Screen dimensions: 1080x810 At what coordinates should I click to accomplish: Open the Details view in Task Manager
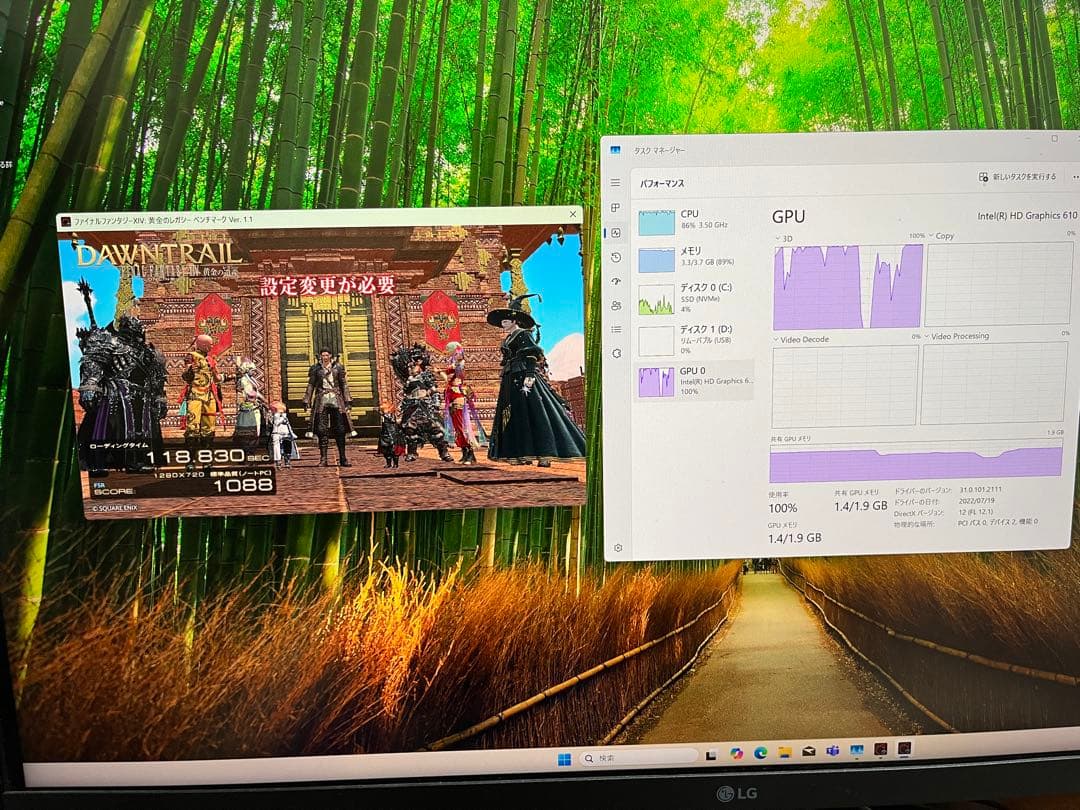coord(615,328)
